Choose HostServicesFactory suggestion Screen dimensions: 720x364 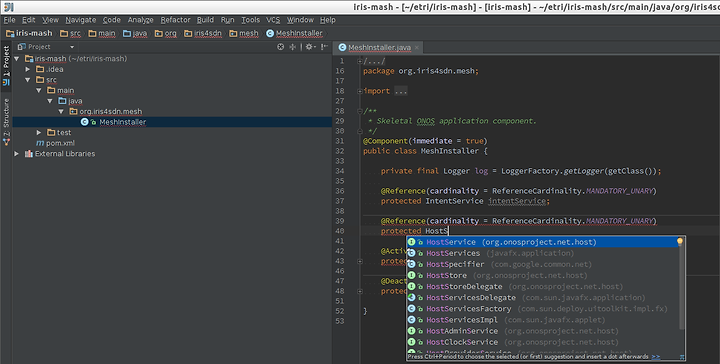pyautogui.click(x=543, y=309)
